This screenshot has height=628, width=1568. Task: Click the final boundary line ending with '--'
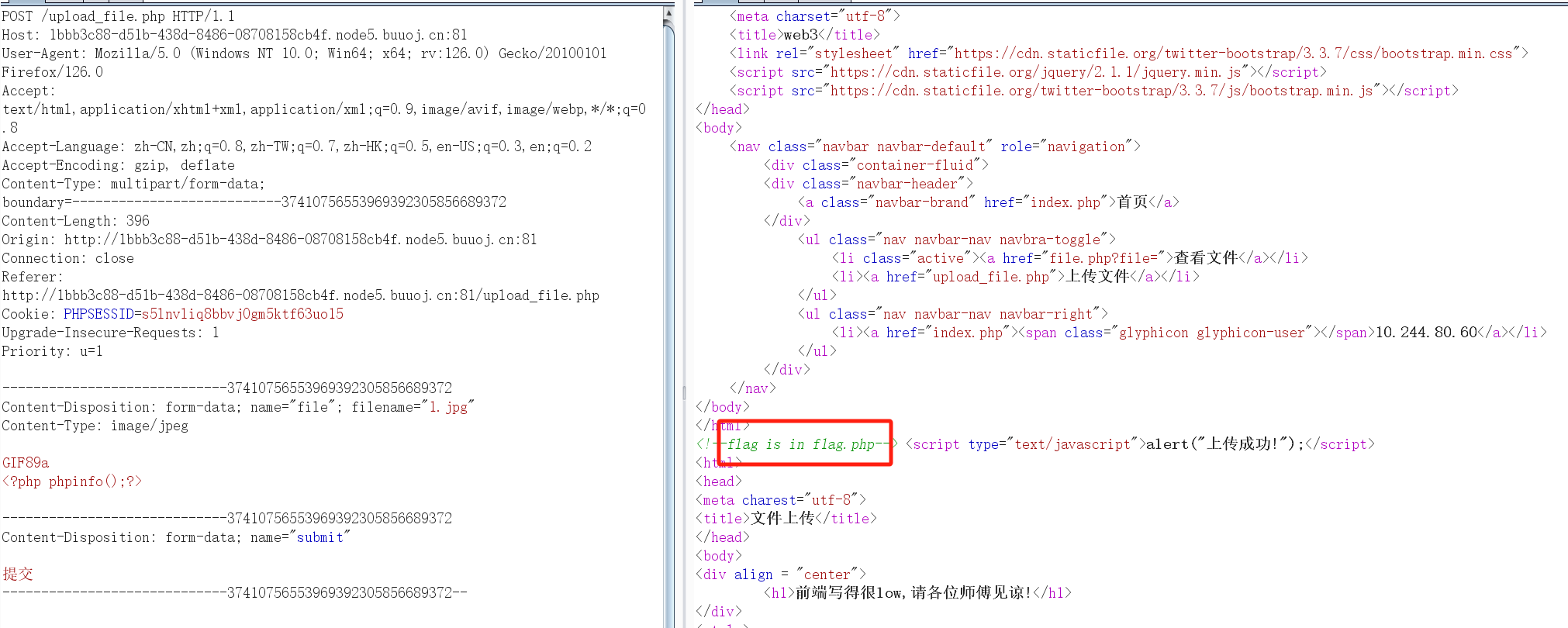pos(234,592)
